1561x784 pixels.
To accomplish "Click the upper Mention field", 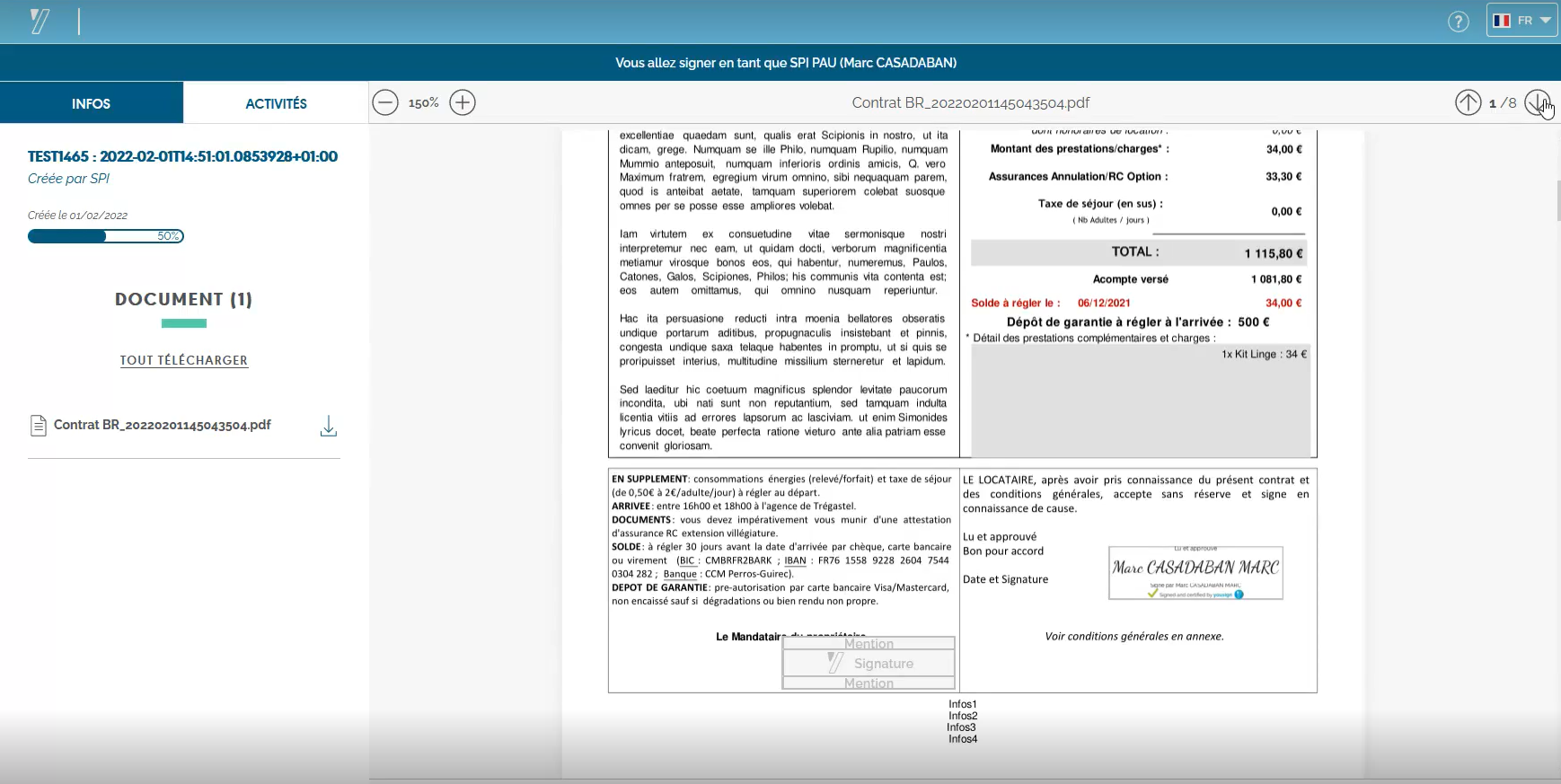I will coord(869,643).
